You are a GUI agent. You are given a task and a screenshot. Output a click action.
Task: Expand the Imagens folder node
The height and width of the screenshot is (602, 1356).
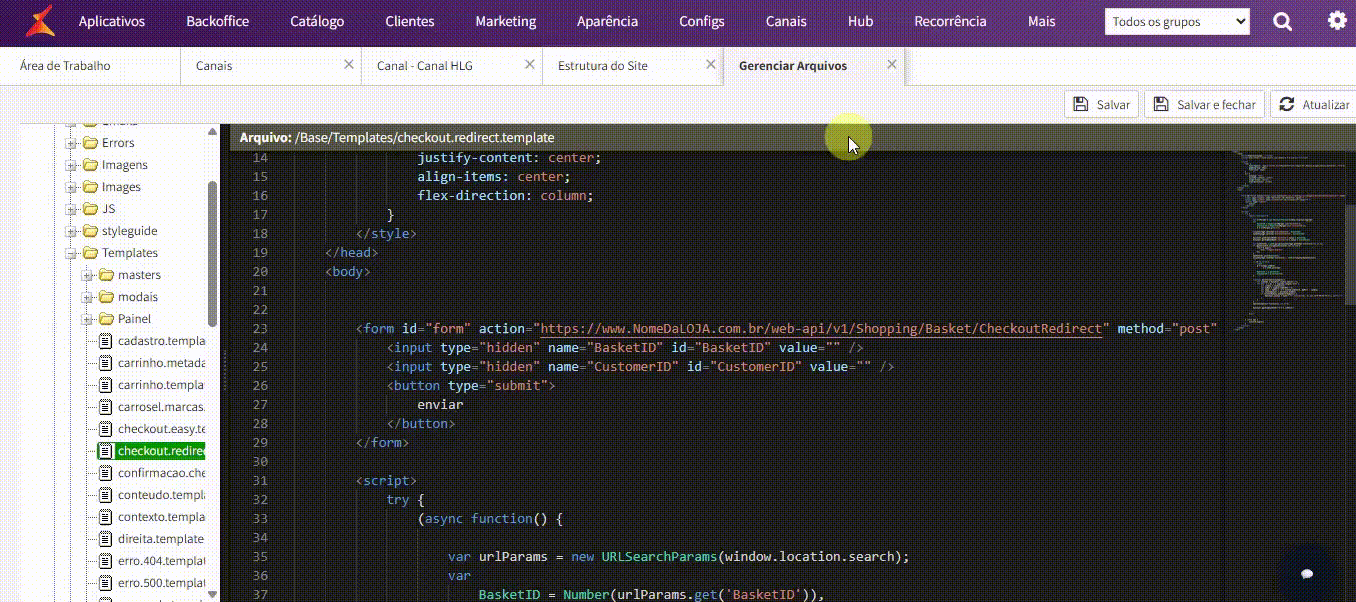pos(72,165)
